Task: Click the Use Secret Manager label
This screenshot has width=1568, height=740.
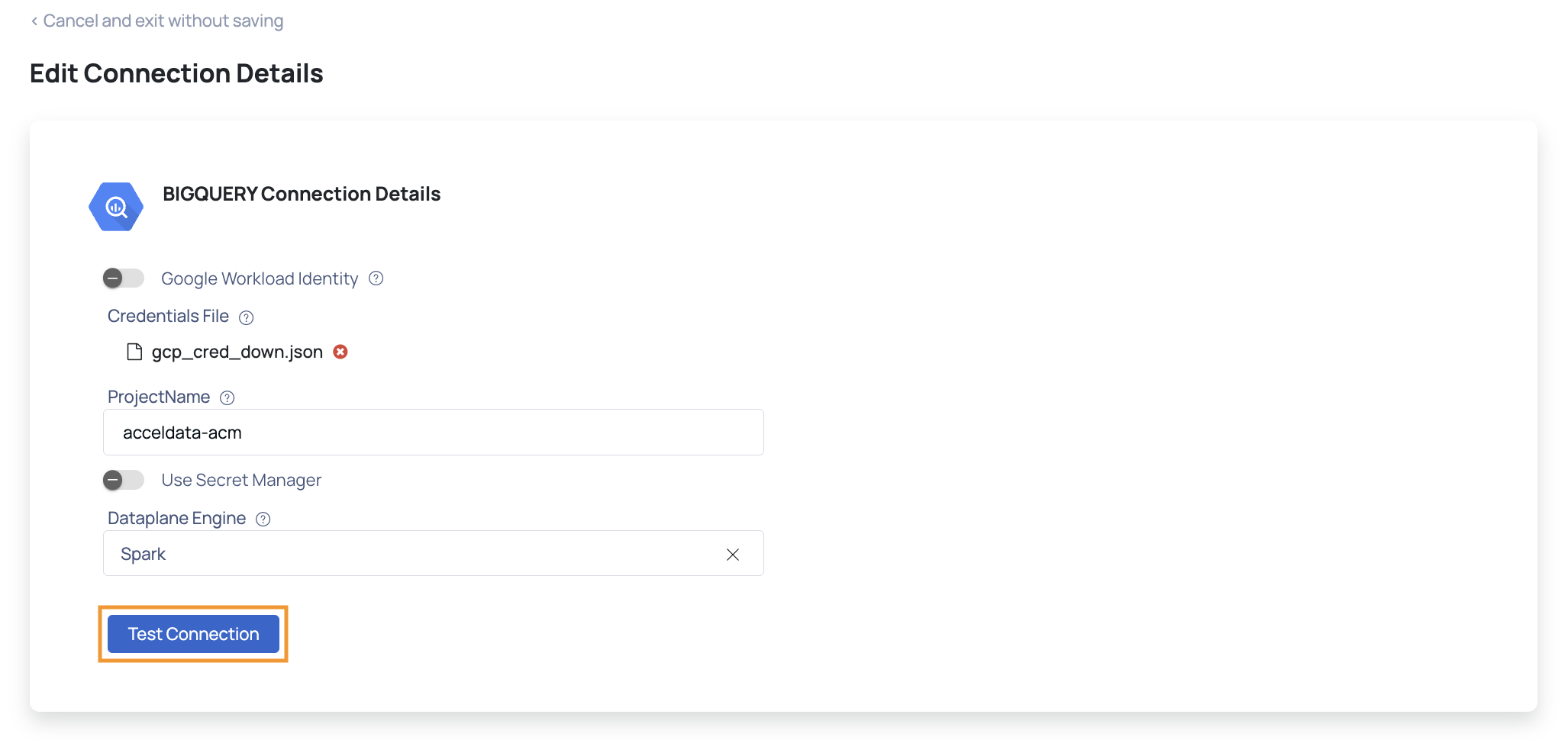Action: (x=241, y=480)
